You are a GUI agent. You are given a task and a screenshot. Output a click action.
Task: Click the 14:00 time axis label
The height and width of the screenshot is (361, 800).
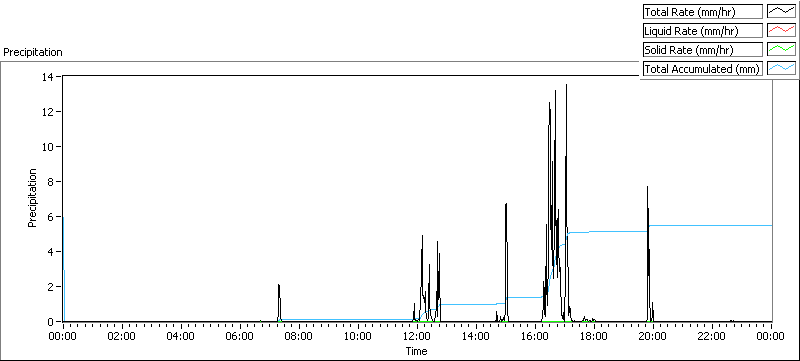point(476,336)
